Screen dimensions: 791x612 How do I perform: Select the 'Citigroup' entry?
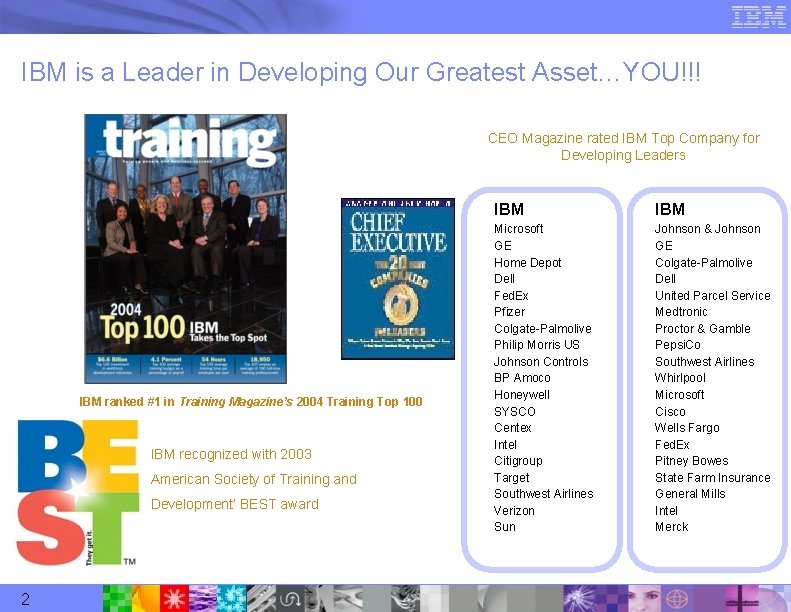tap(518, 461)
